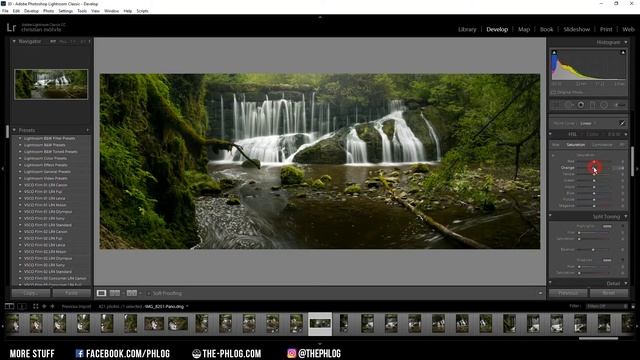Image resolution: width=640 pixels, height=360 pixels.
Task: Click the Reset button
Action: tap(609, 293)
